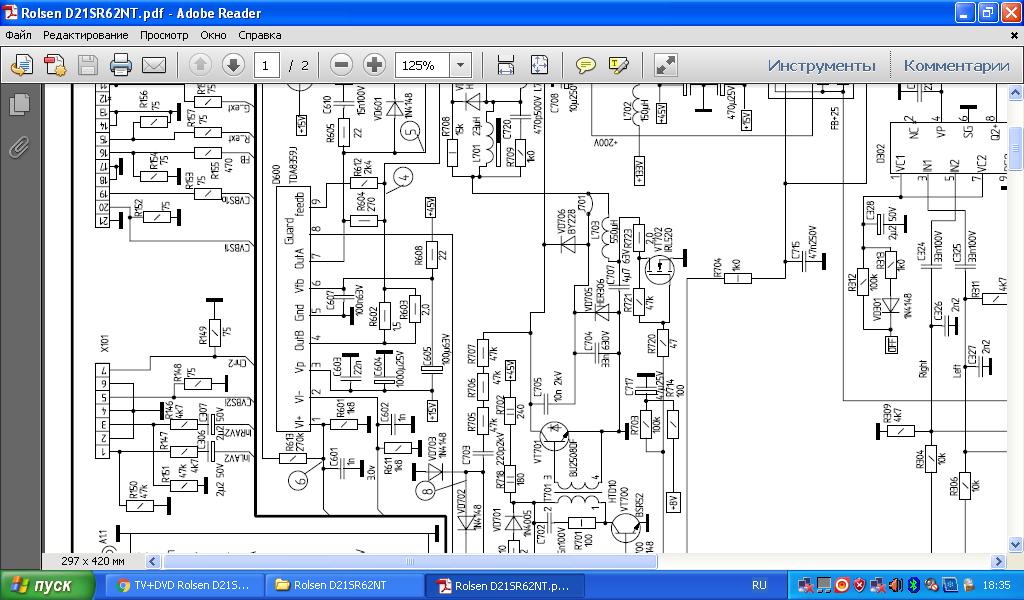Click the zoom in plus button

[x=375, y=66]
